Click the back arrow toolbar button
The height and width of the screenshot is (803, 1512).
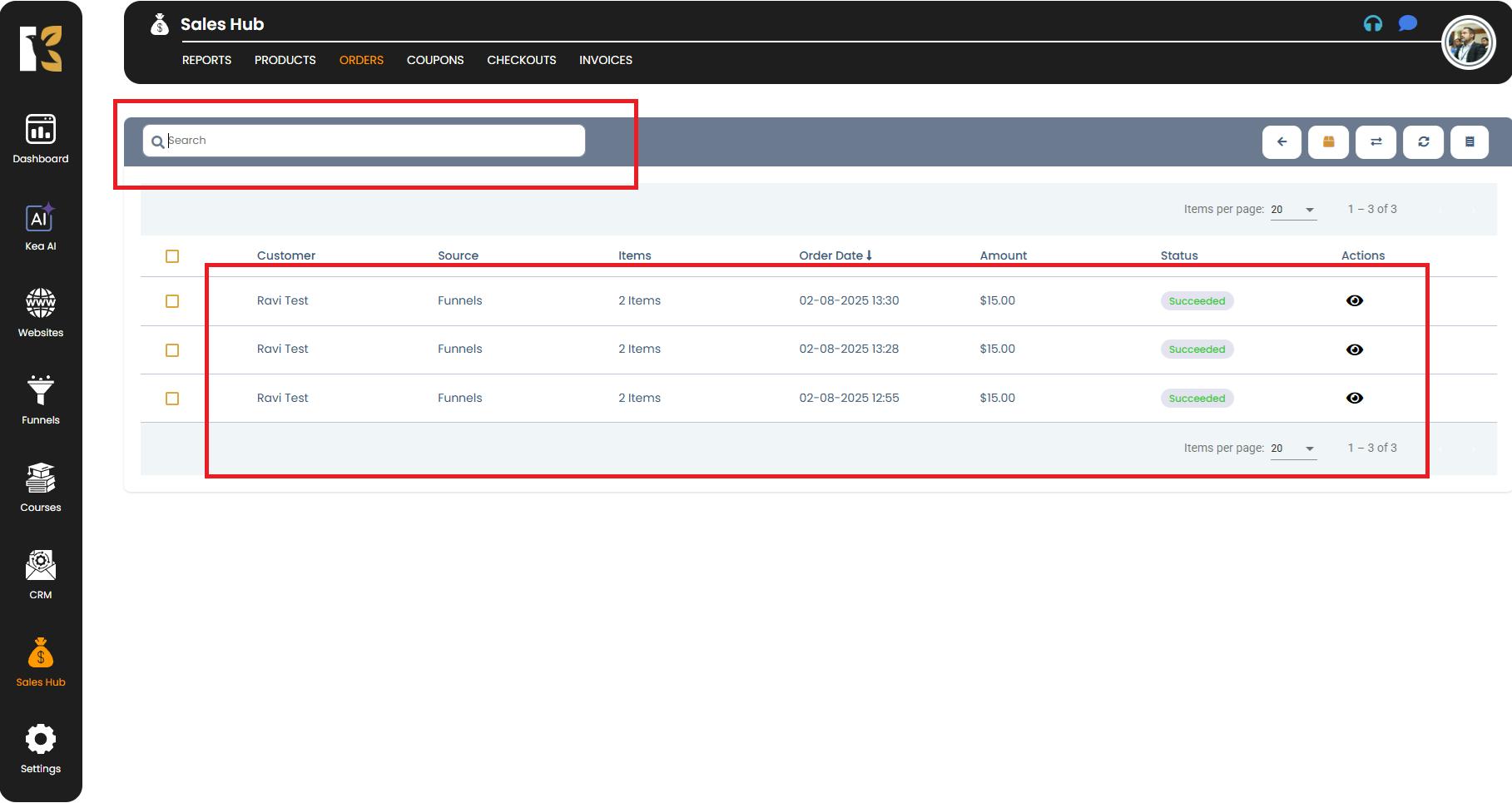[x=1281, y=141]
